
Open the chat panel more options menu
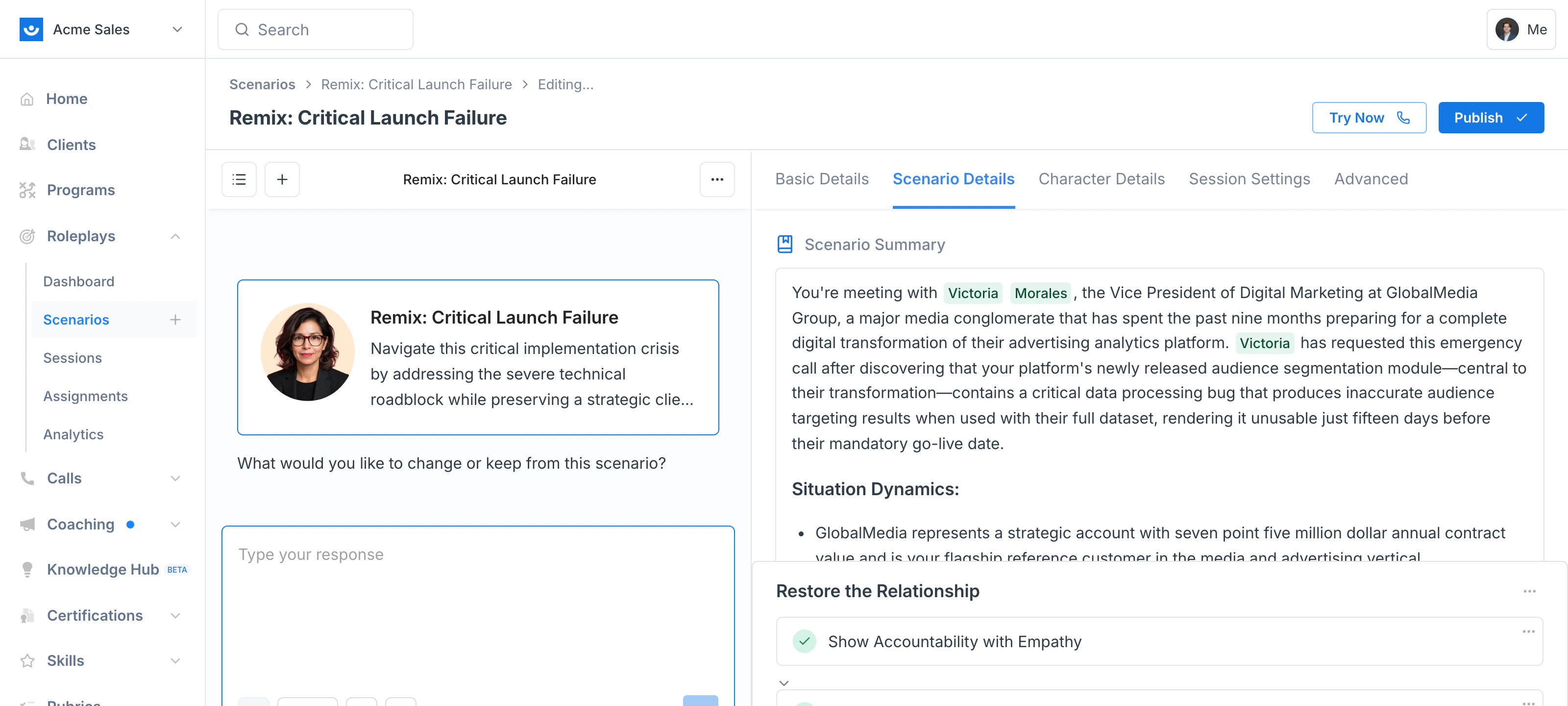pos(717,180)
